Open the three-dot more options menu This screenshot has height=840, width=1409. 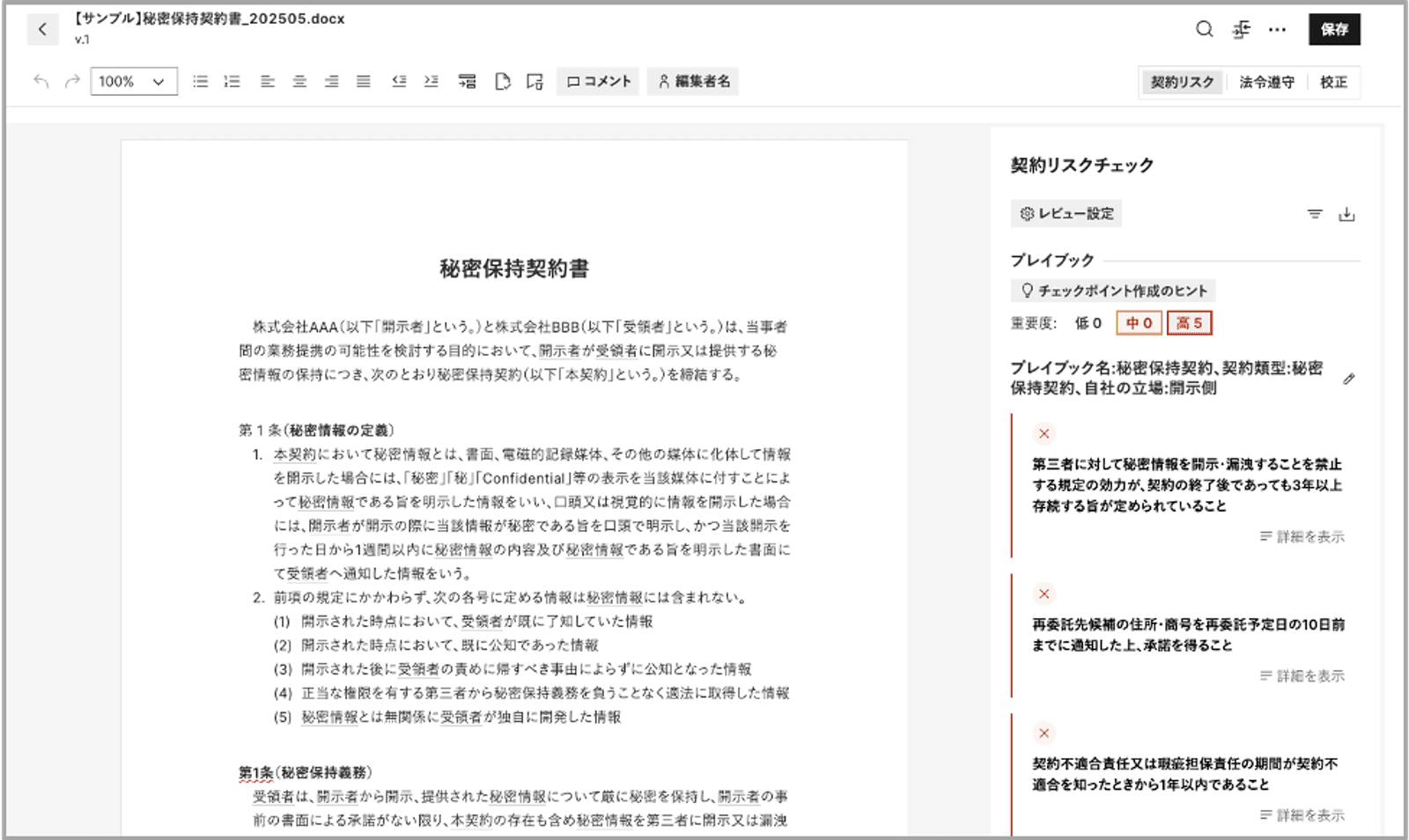1277,29
